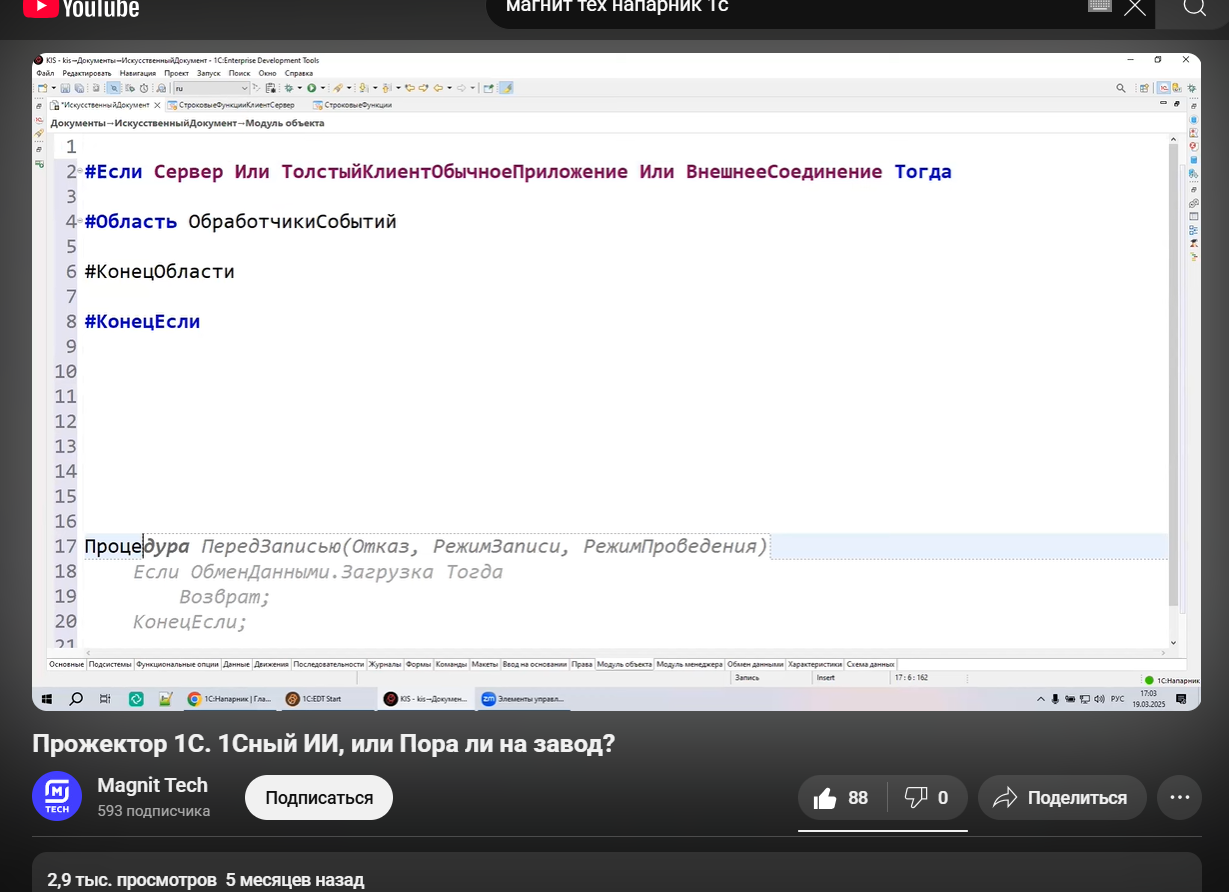
Task: Click on ОбработчикиСобытий region name text
Action: (292, 222)
